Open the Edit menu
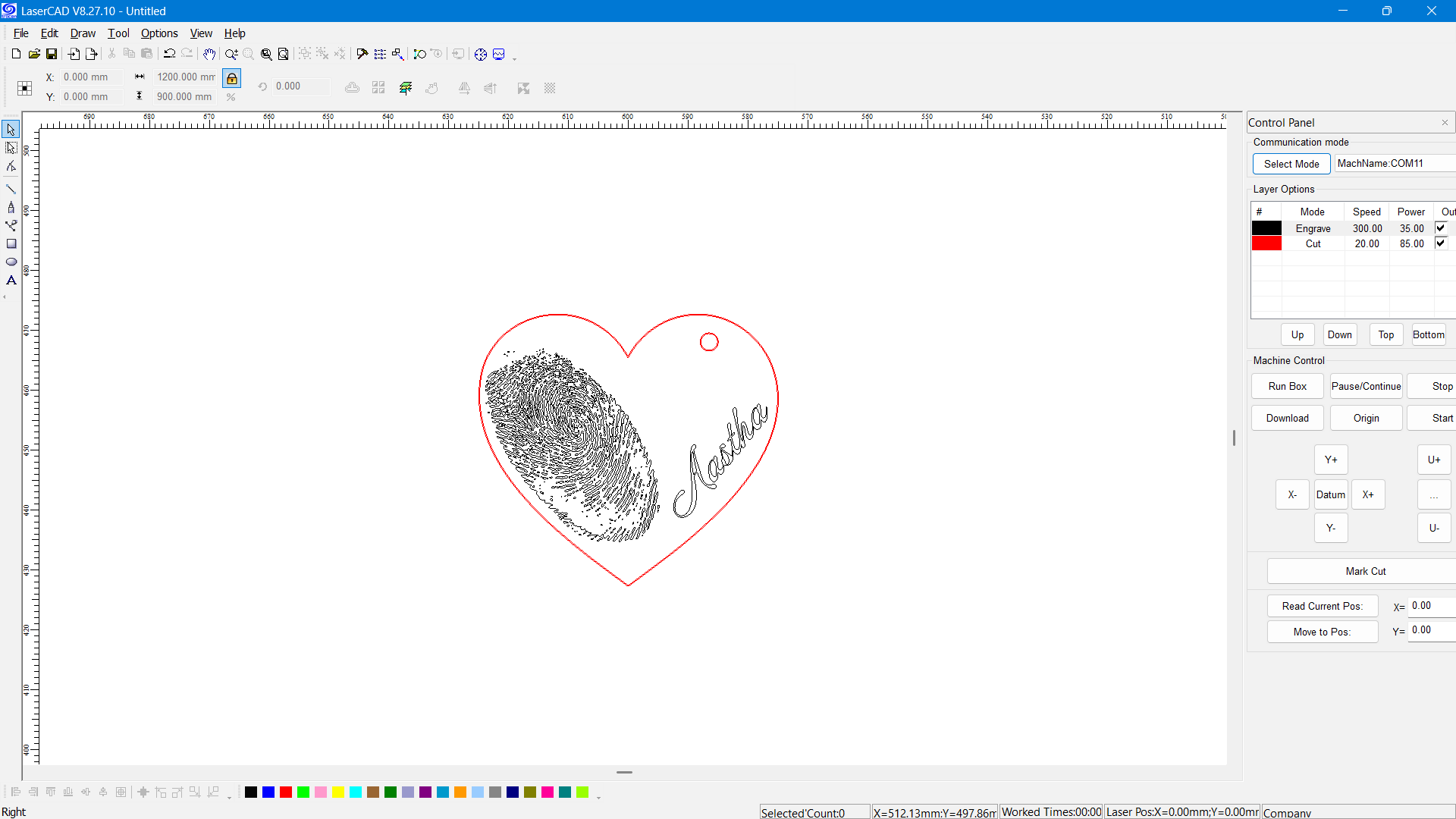1456x819 pixels. coord(49,33)
